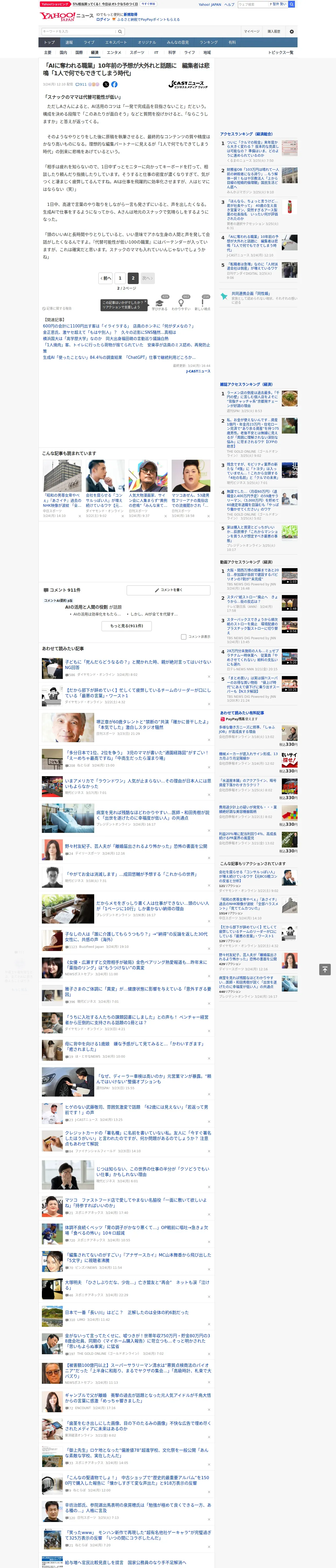Viewport: 336px width, 1568px height.
Task: Select the 経済 category sub-tab
Action: (x=94, y=52)
